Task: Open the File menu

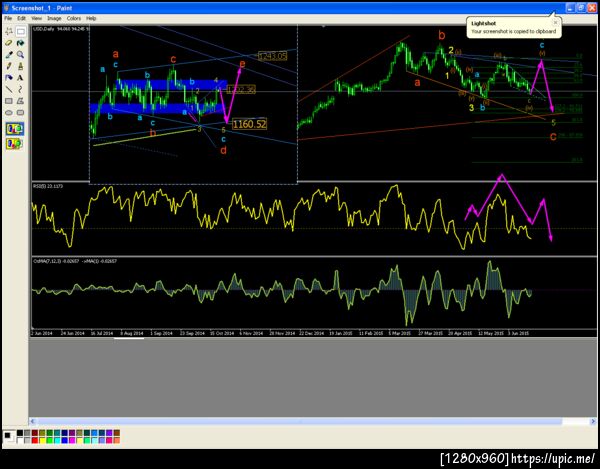Action: click(8, 18)
